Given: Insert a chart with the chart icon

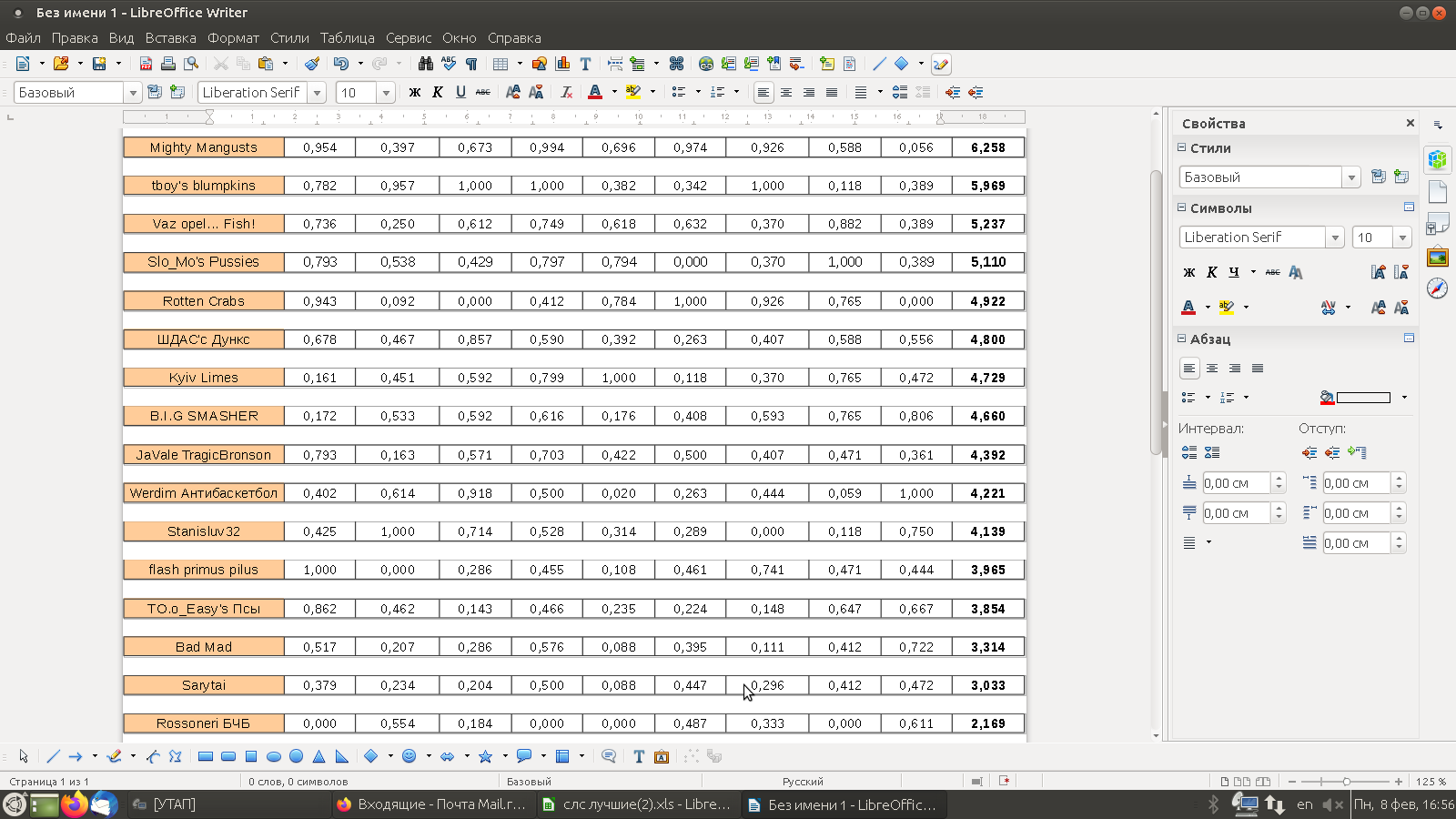Looking at the screenshot, I should click(562, 64).
